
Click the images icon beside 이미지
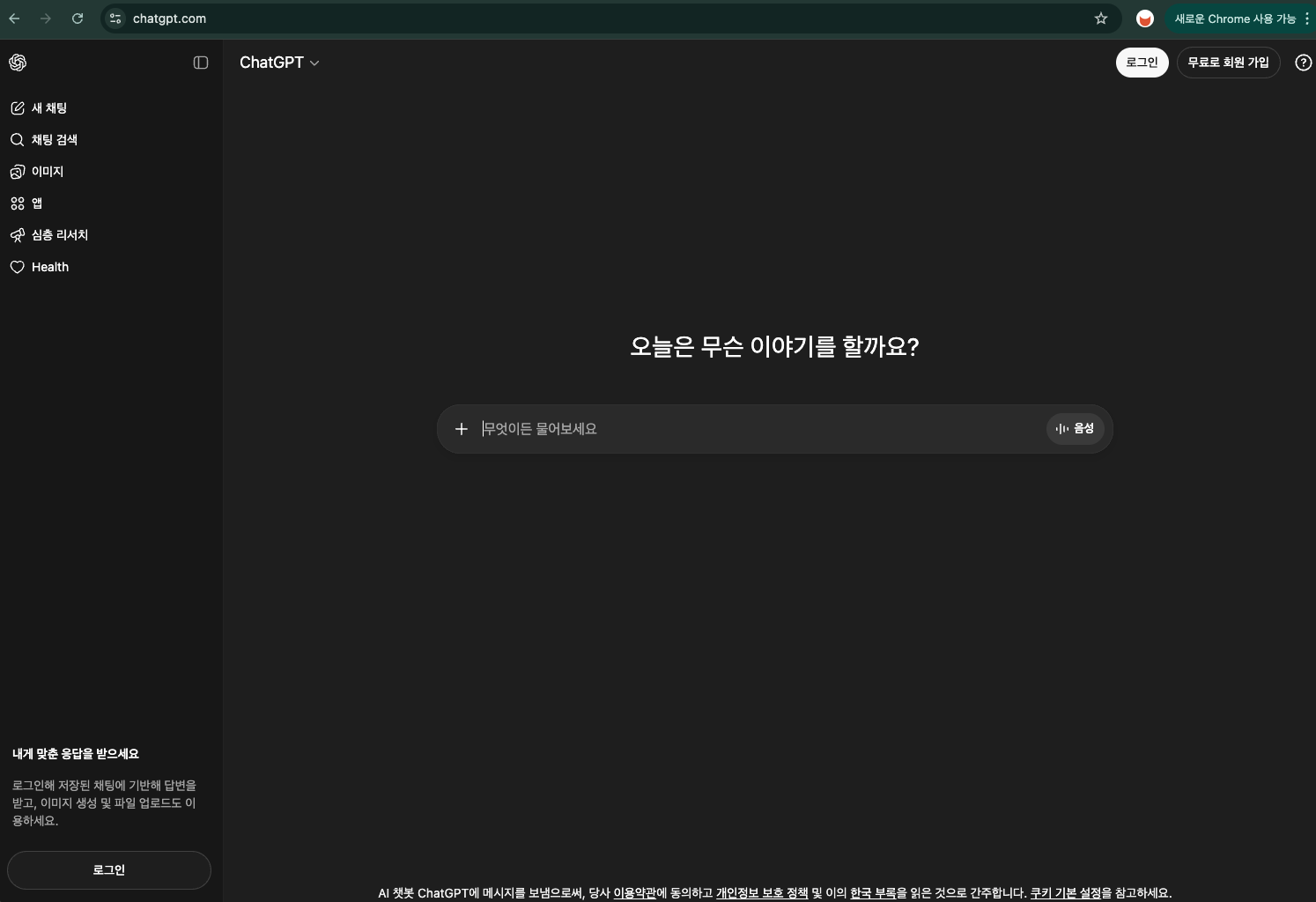point(18,172)
